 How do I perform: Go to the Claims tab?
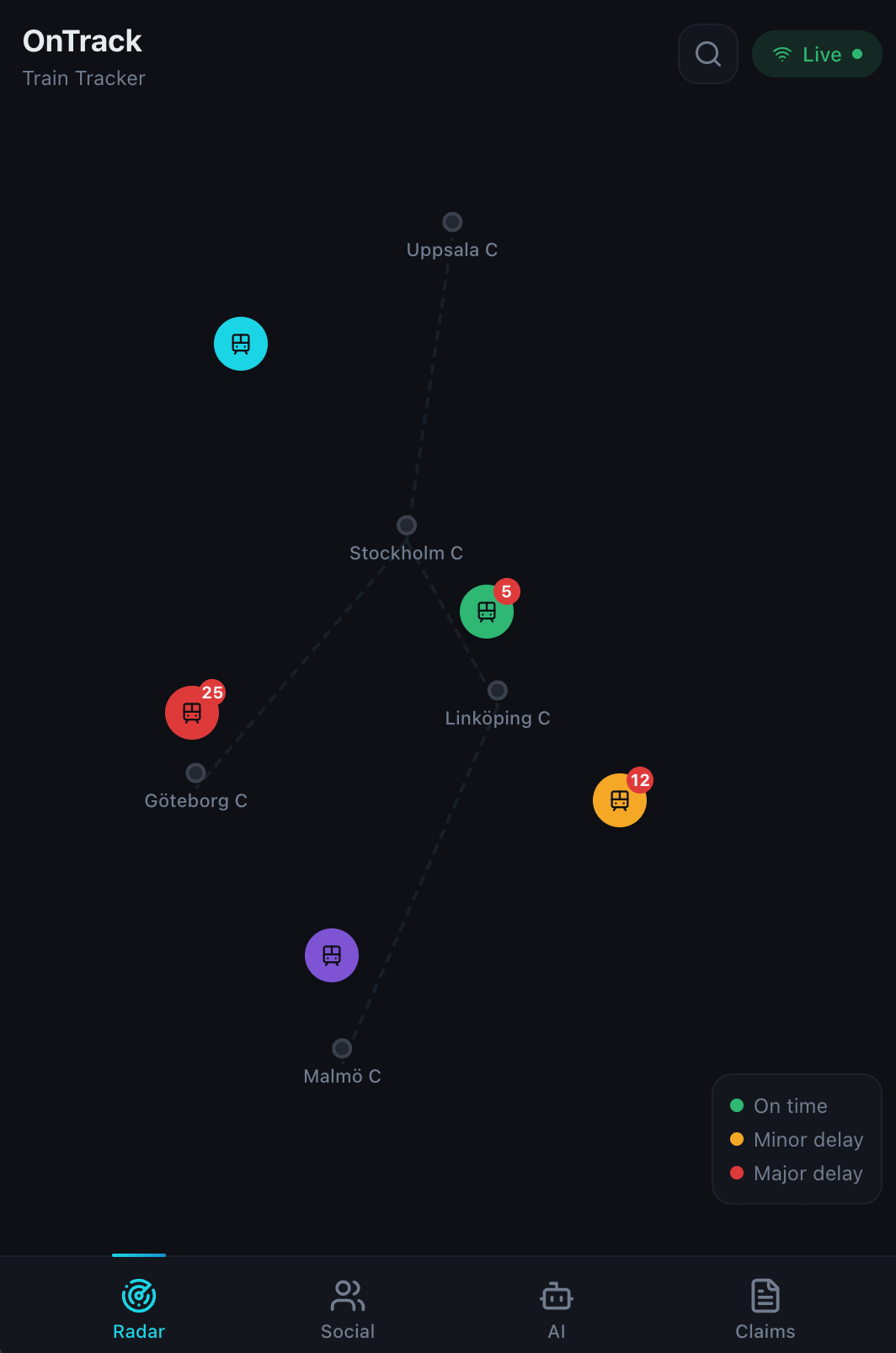click(x=765, y=1309)
